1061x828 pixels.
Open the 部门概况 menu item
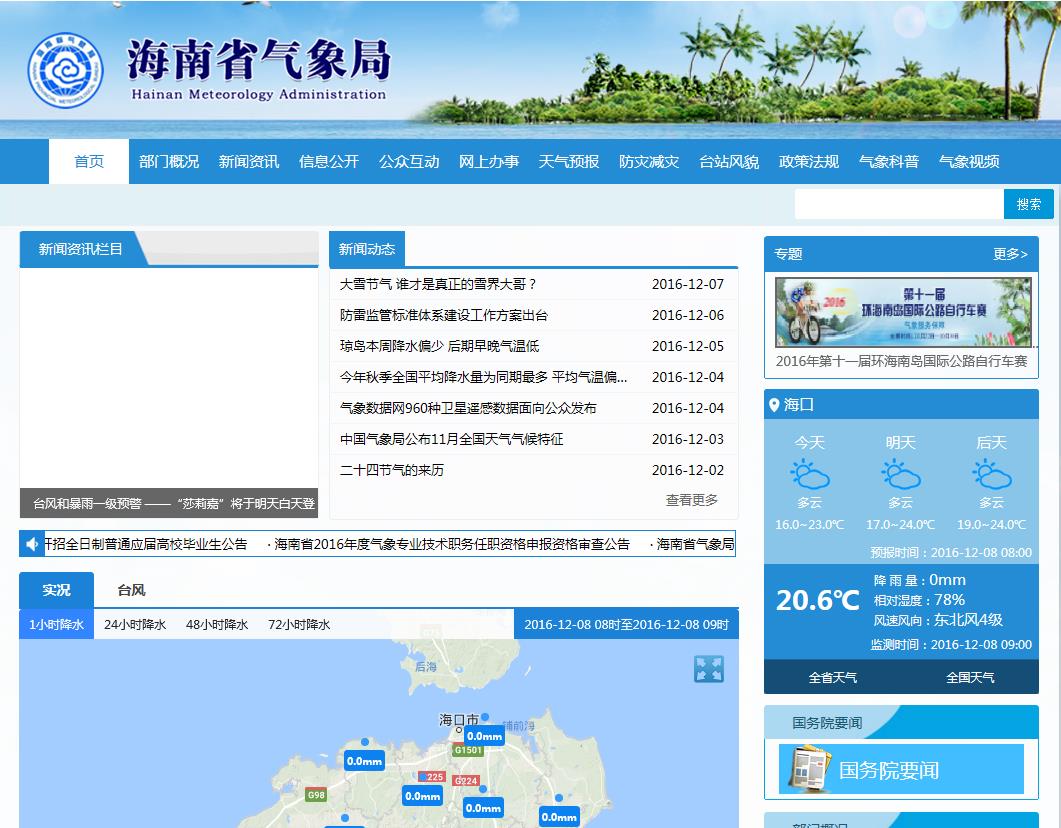(168, 162)
